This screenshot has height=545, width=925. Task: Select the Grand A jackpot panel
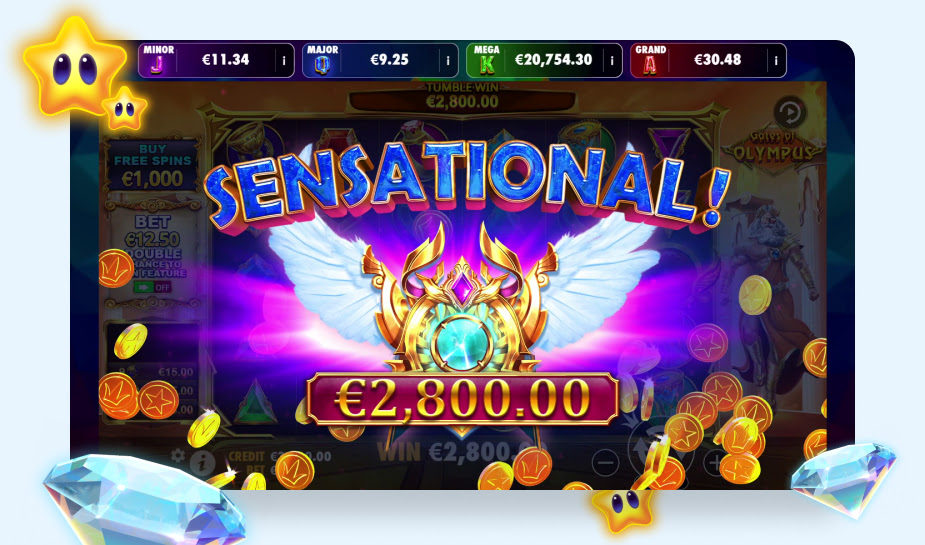click(x=708, y=60)
